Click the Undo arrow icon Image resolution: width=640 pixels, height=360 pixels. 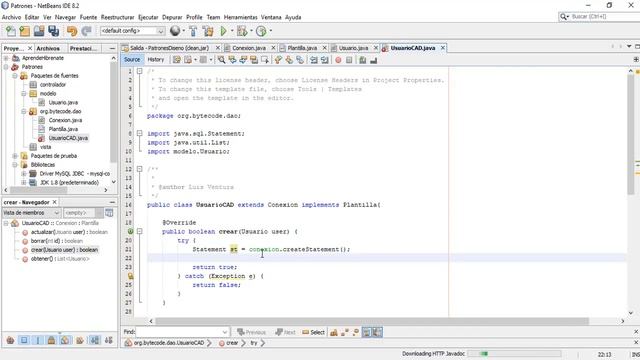[72, 31]
